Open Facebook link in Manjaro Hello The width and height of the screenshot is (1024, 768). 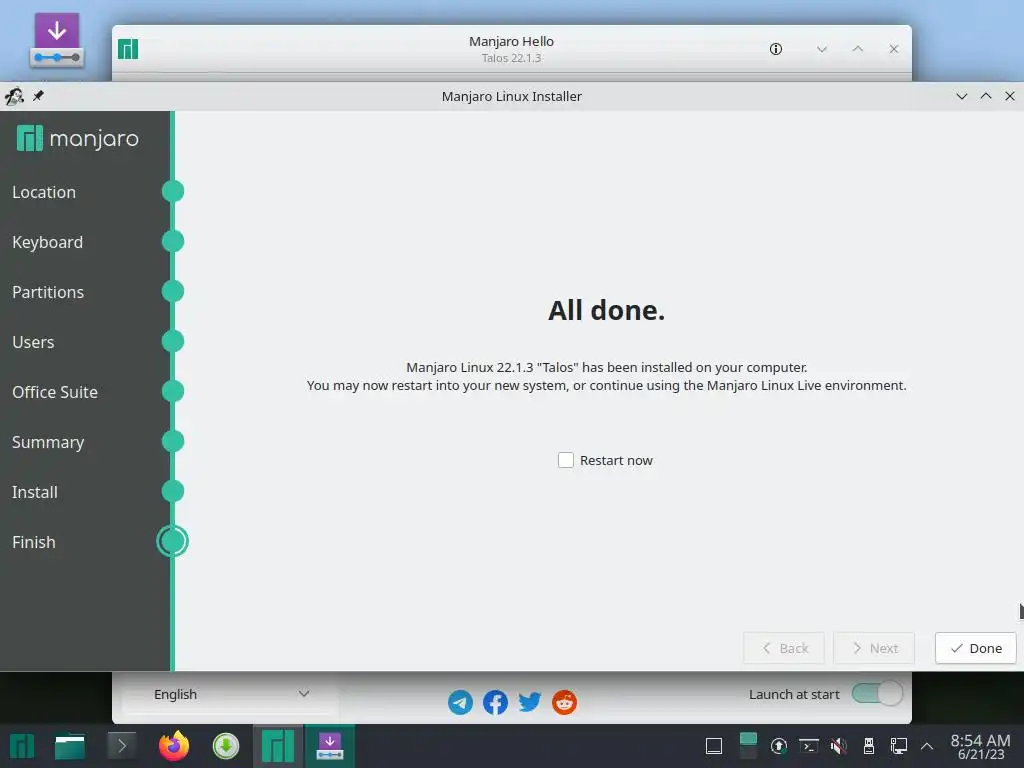pyautogui.click(x=495, y=703)
